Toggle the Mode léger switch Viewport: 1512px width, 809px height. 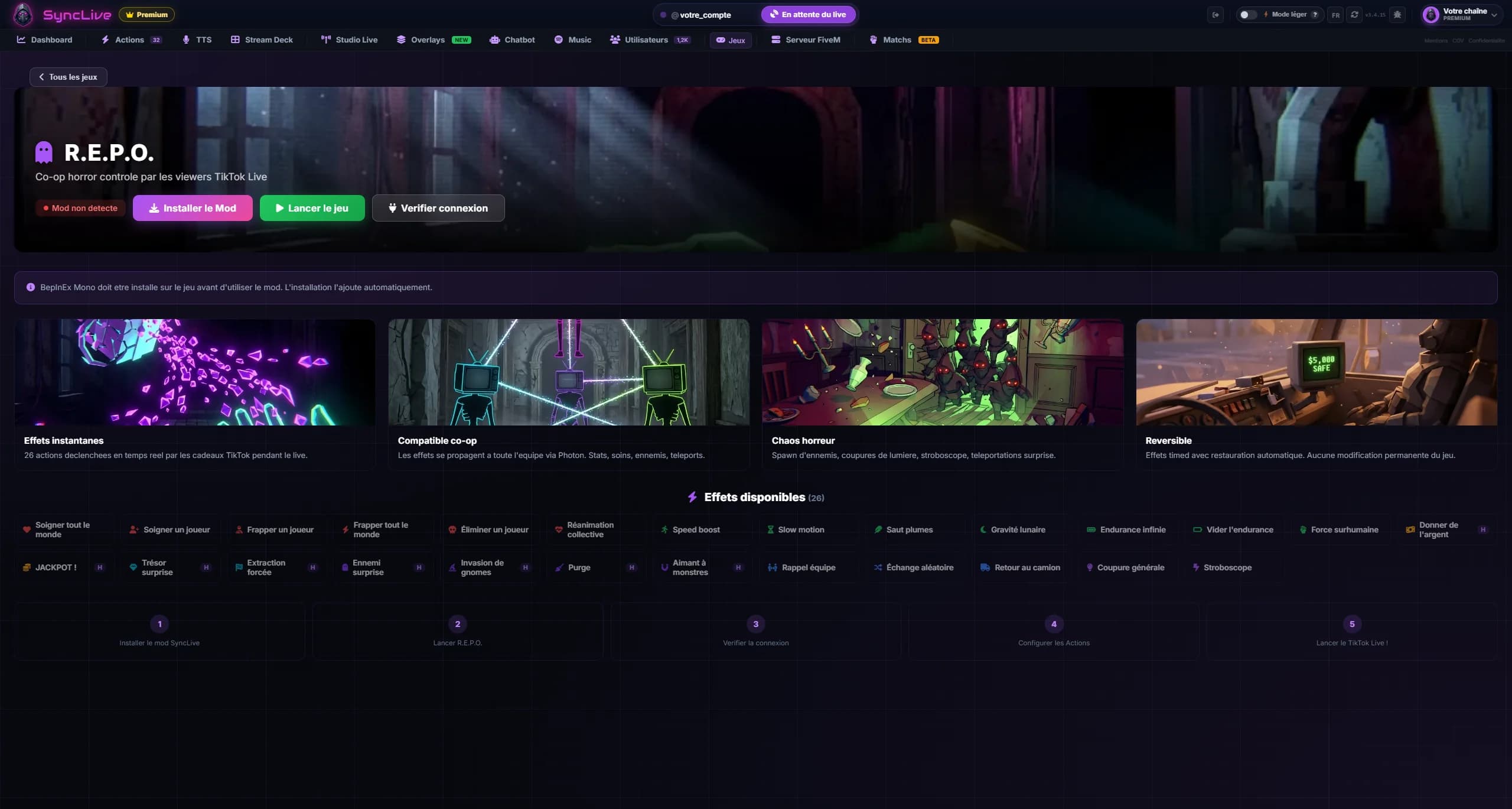tap(1247, 15)
